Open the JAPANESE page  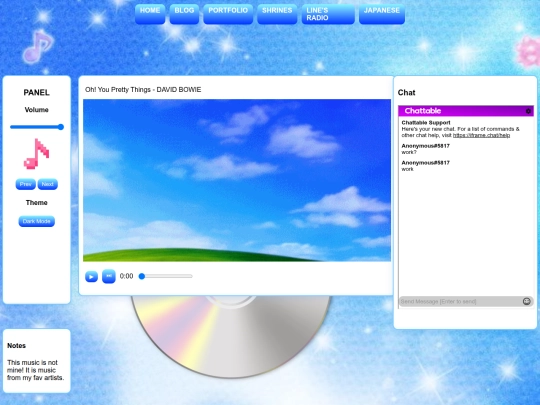382,14
